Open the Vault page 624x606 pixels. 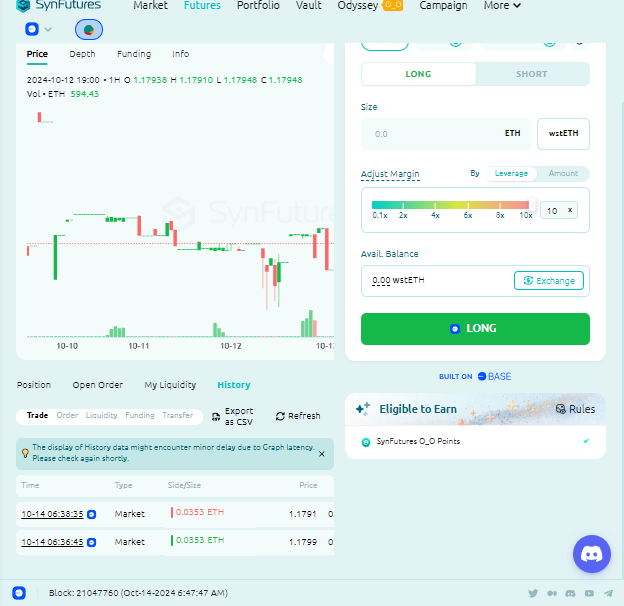[x=308, y=6]
